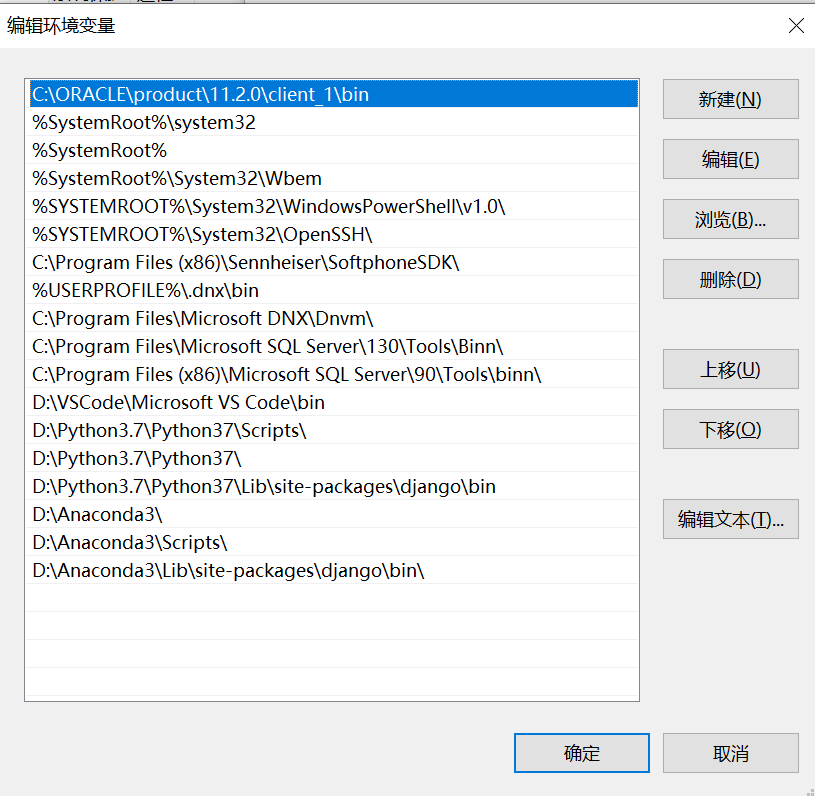The image size is (815, 796).
Task: Select the SQL Server\90\Tools\binn\ entry
Action: (x=334, y=375)
